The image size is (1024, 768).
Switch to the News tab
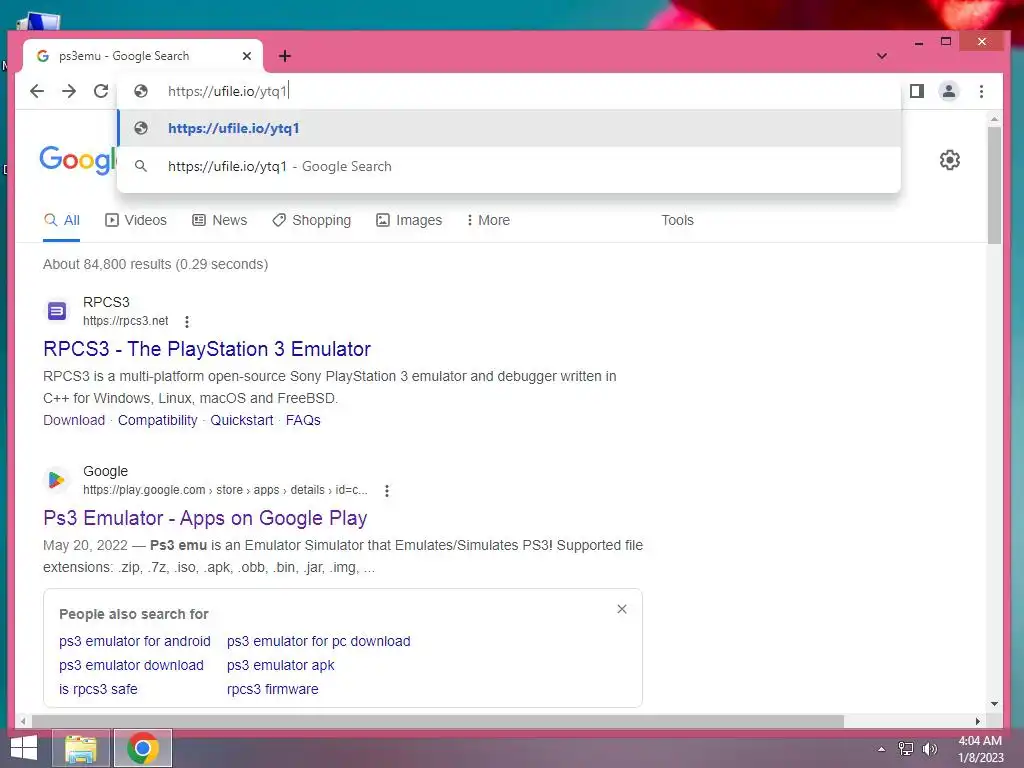220,221
